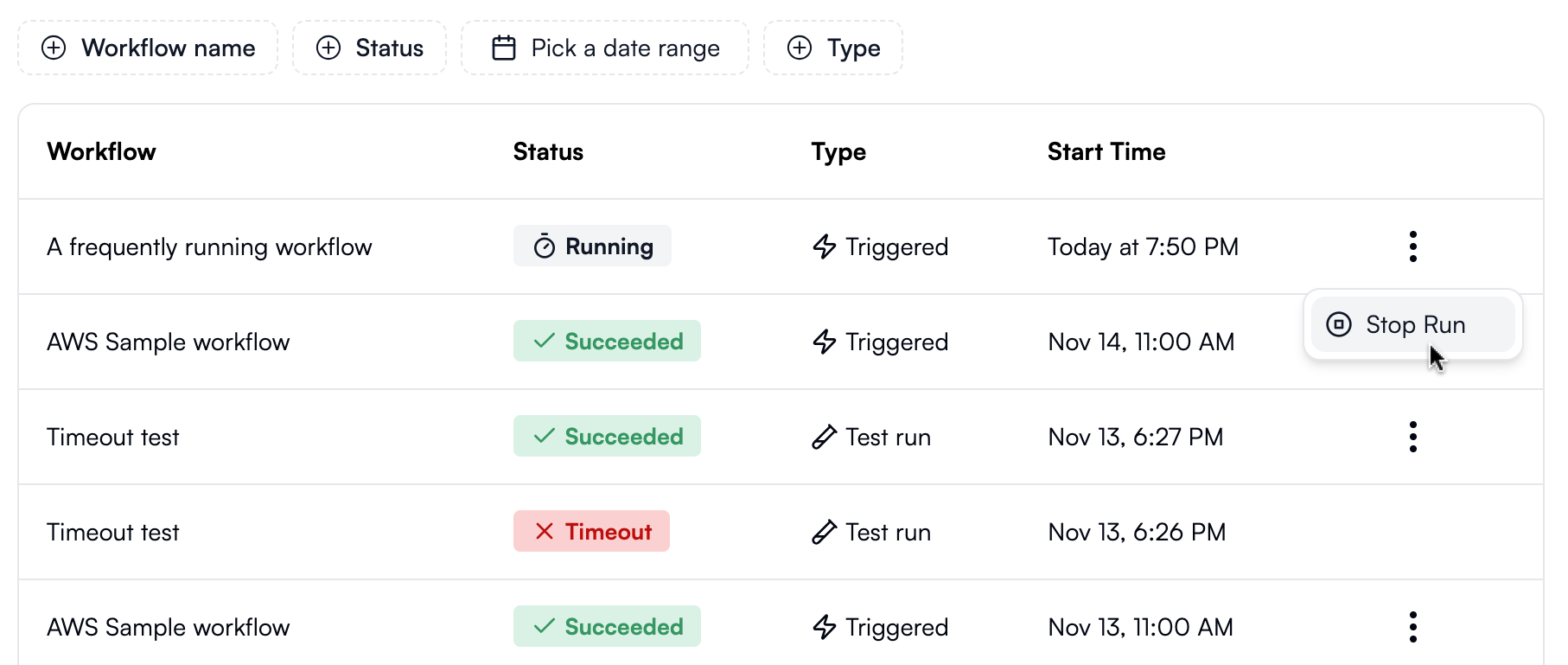The image size is (1568, 665).
Task: Click Succeeded badge for Nov 14 AWS workflow
Action: tap(607, 342)
